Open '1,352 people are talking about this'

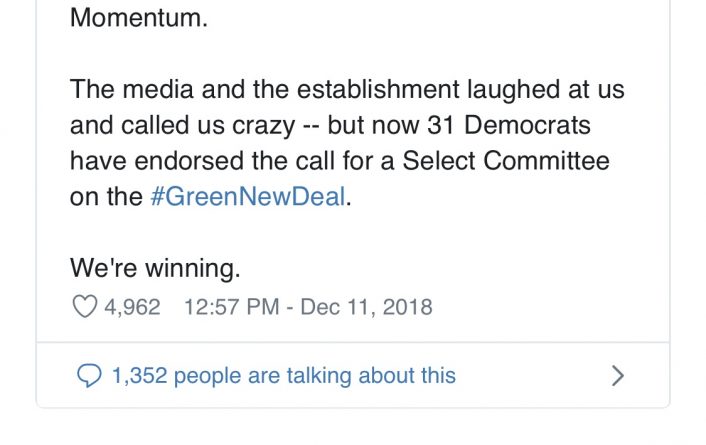tap(283, 376)
